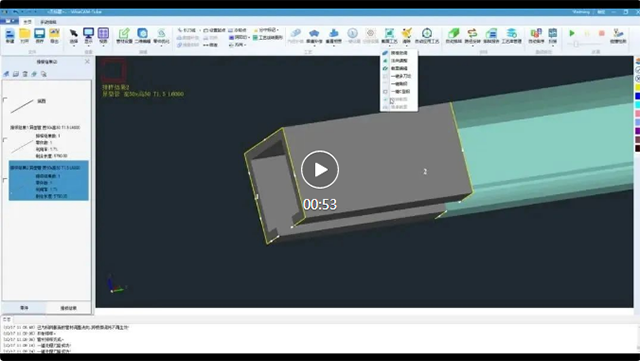Click the Save disk icon
Screen dimensions: 640x361
tap(40, 36)
